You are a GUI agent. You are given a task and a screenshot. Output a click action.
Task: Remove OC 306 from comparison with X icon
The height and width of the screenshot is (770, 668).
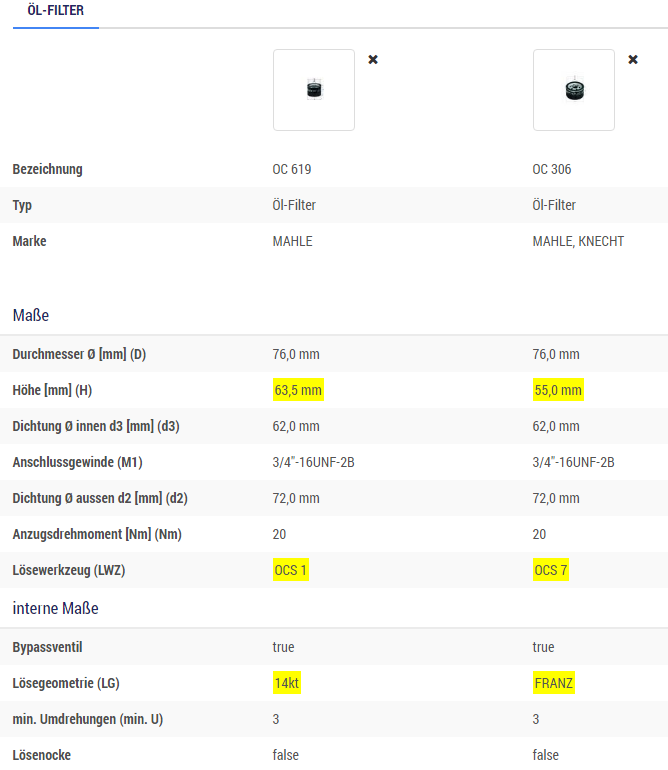(x=633, y=59)
